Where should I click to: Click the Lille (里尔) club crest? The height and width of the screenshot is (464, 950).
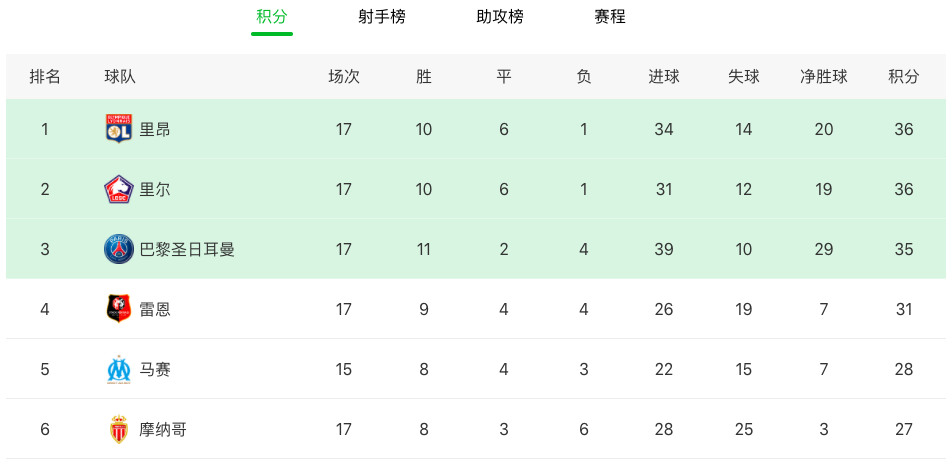pos(119,189)
